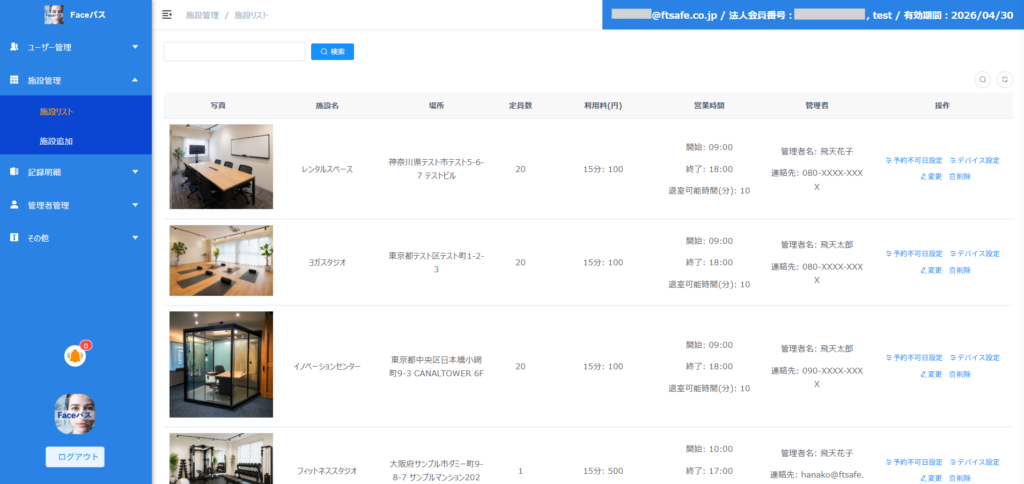Click the notification bell icon
The height and width of the screenshot is (484, 1024).
(x=74, y=355)
